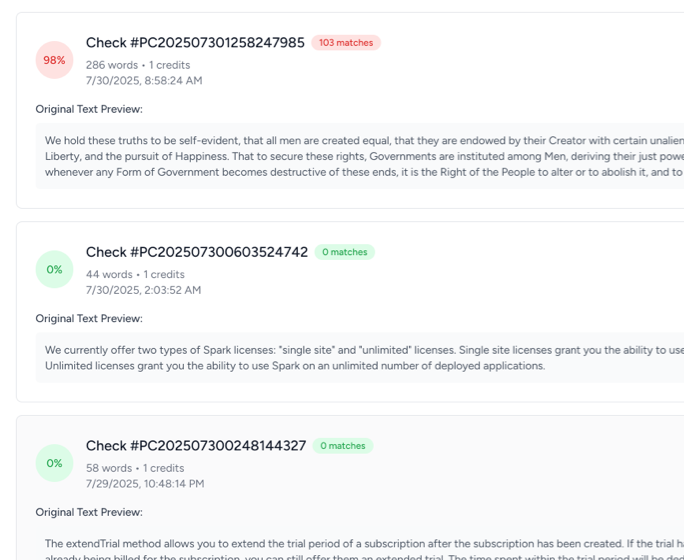Click the 0 matches badge beside check ending 144327

tap(343, 446)
